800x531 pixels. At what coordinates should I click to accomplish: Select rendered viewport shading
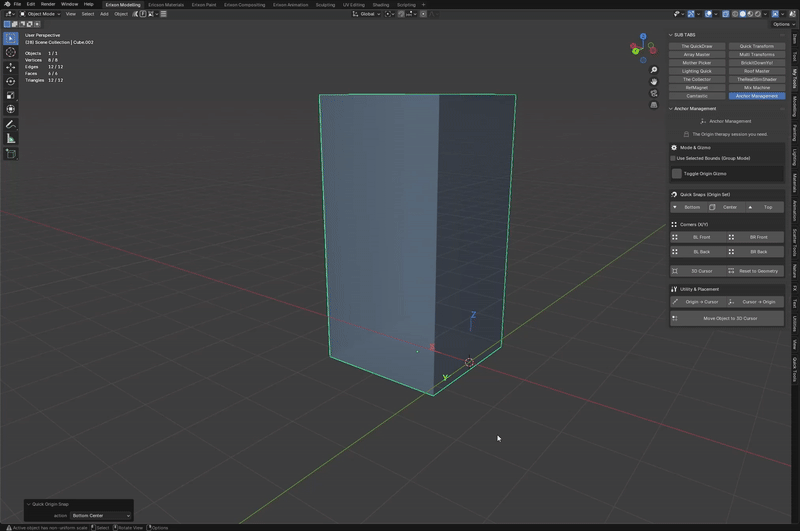coord(758,14)
